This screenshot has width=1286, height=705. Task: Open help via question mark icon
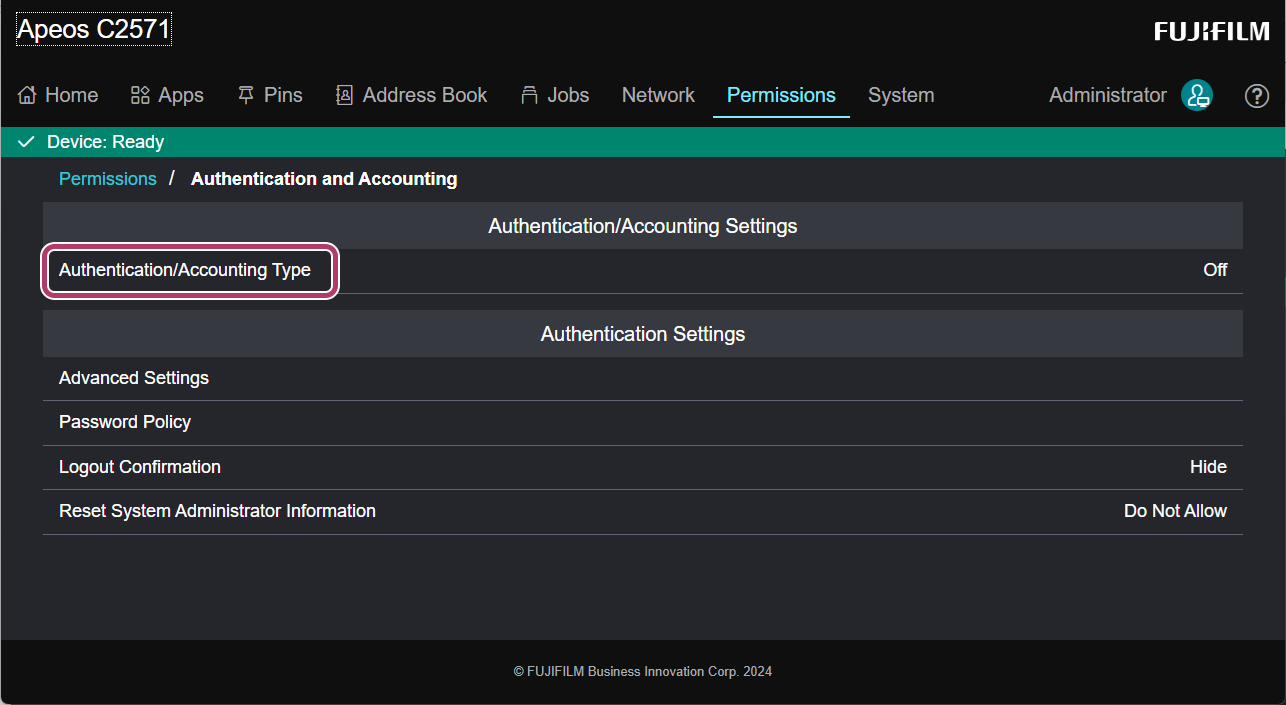click(1256, 95)
